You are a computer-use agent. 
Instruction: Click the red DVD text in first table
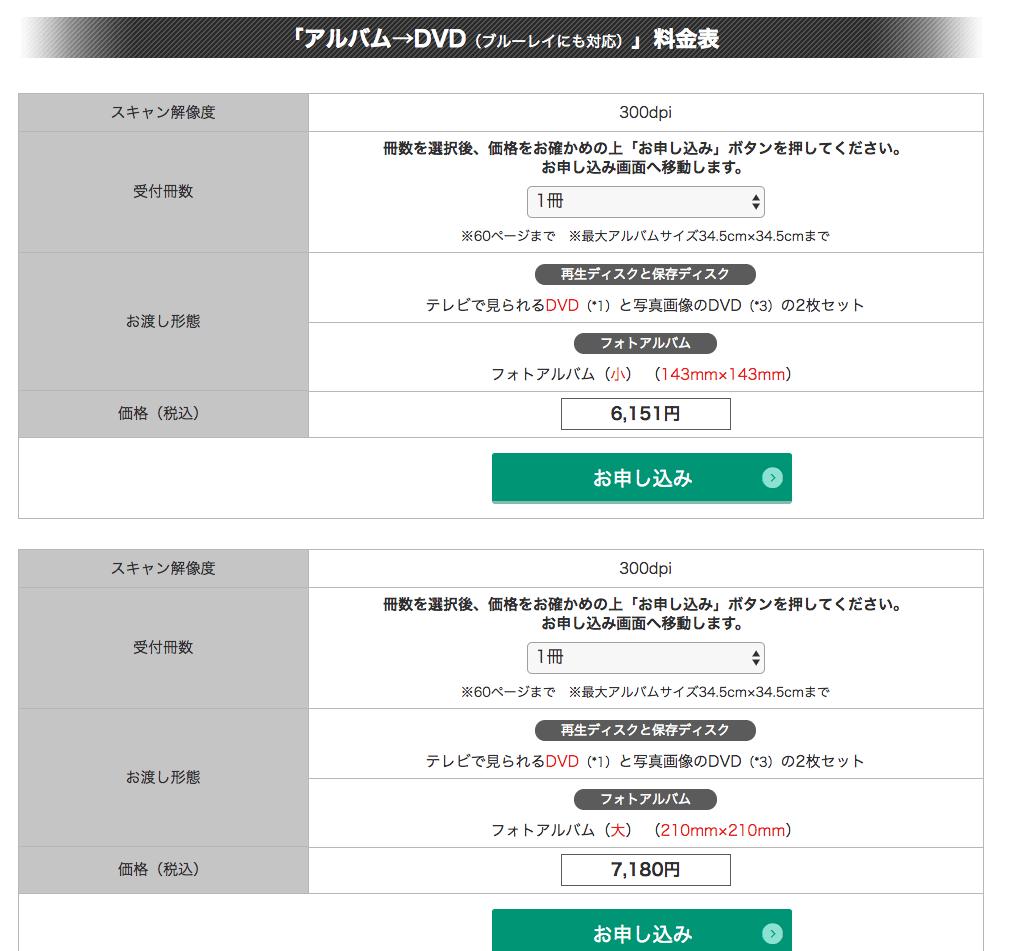click(562, 305)
